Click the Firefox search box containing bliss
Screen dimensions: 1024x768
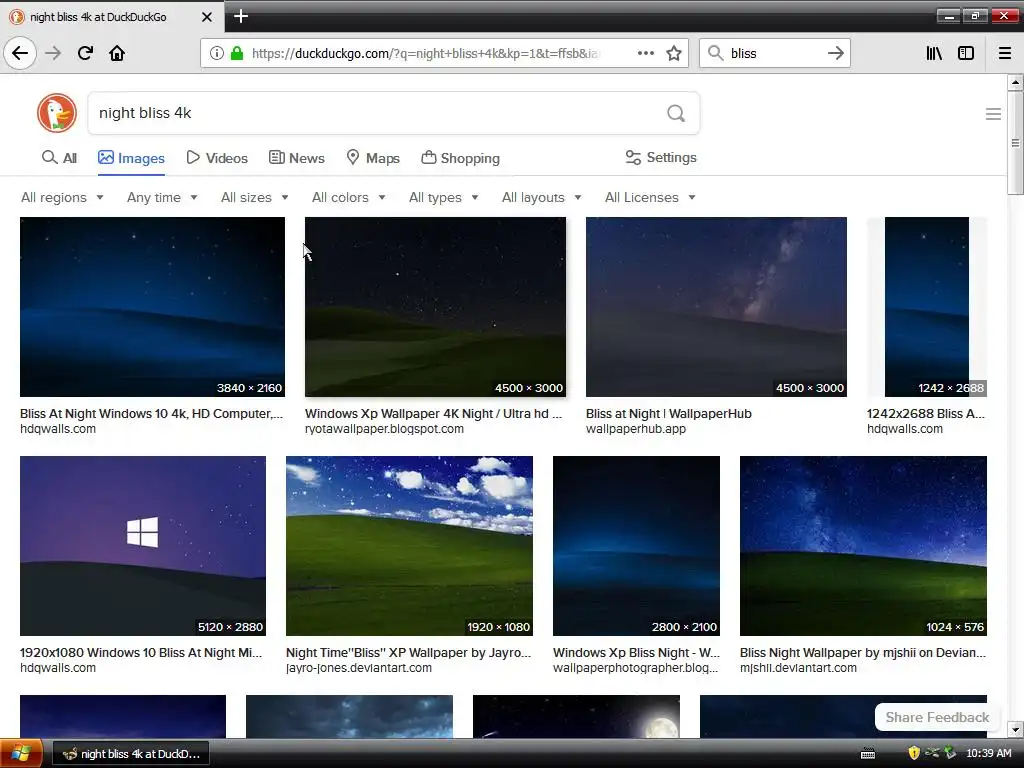pos(774,53)
